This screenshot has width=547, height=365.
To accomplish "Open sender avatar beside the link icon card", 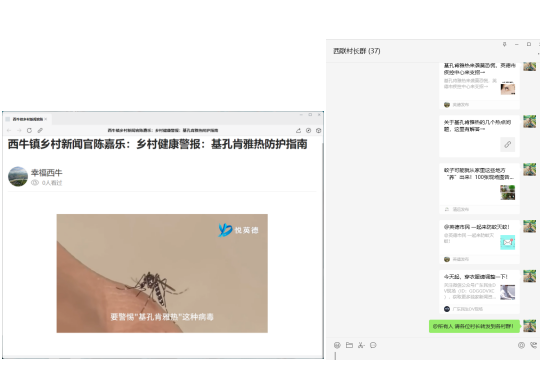I will [x=530, y=122].
